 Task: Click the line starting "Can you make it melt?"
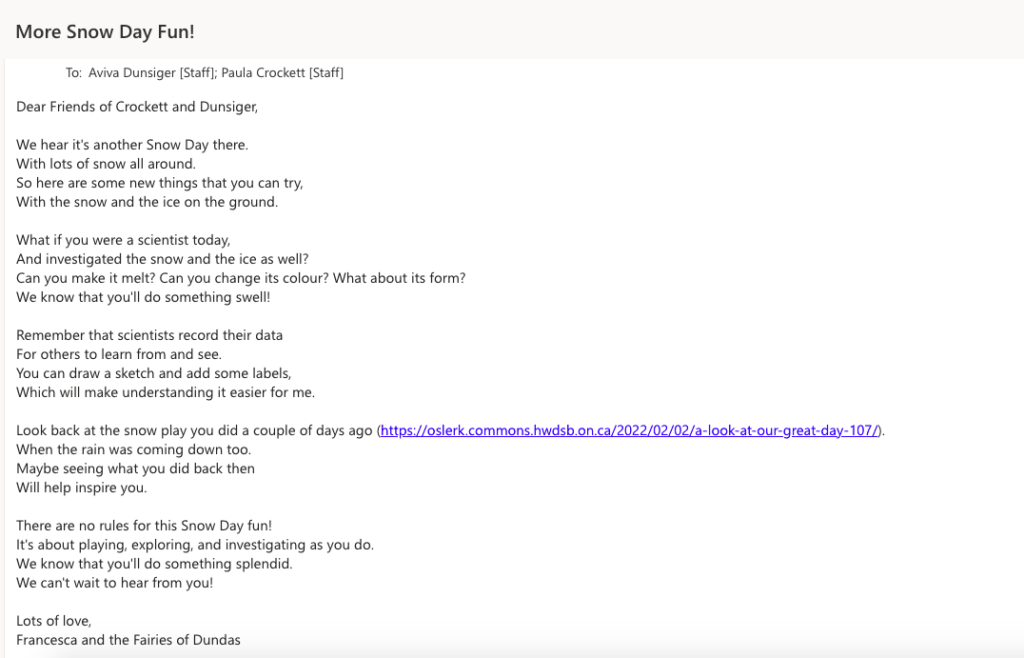click(x=241, y=278)
